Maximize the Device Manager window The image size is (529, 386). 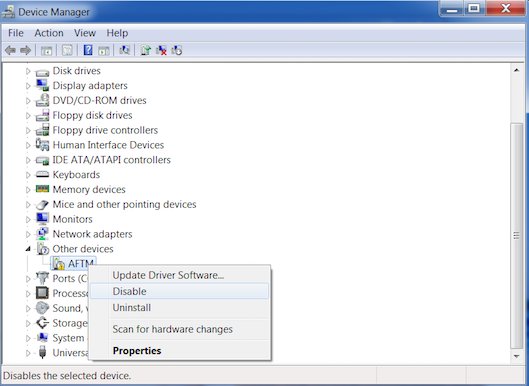point(474,9)
